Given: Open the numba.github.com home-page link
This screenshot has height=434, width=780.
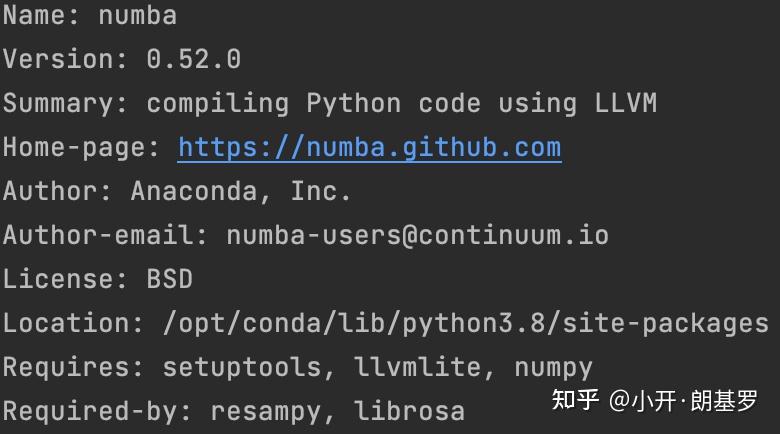Looking at the screenshot, I should [369, 148].
